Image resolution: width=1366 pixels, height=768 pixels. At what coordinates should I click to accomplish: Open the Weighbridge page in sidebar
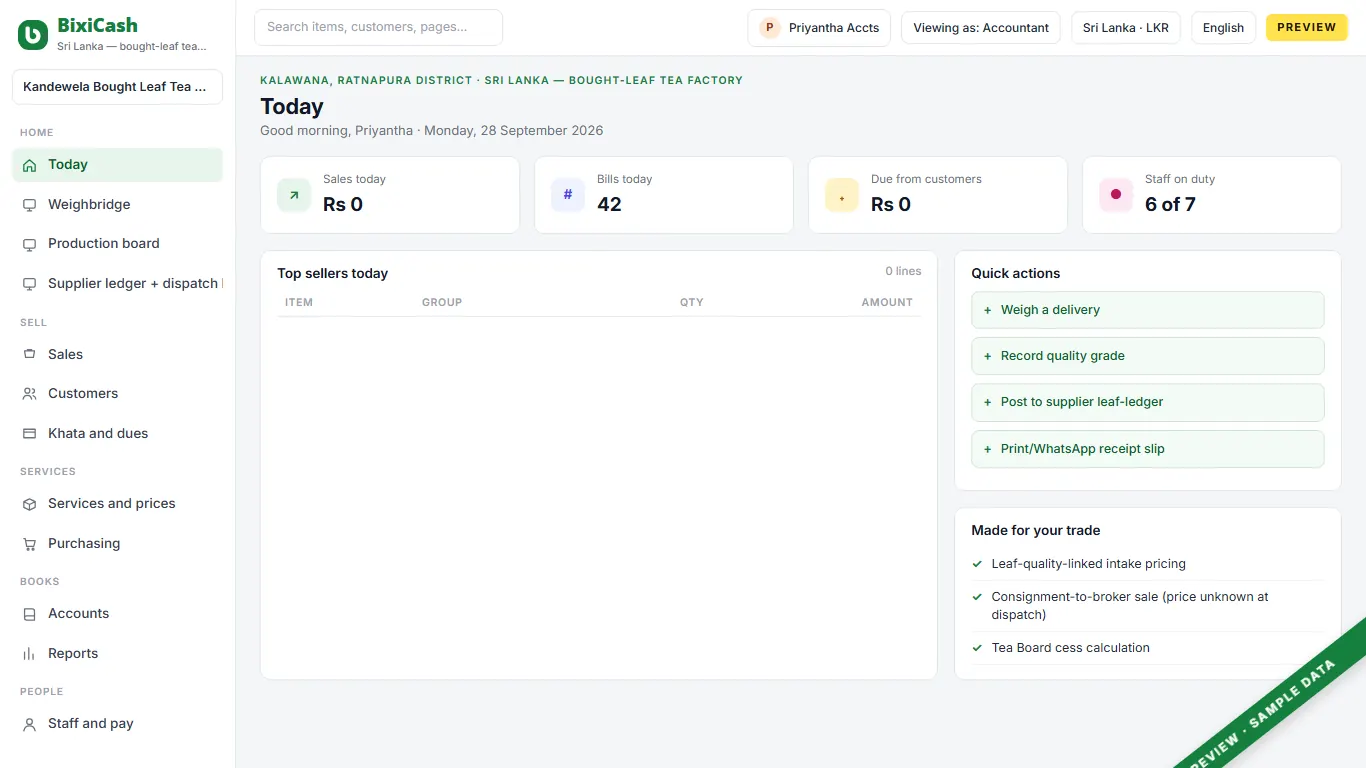tap(117, 205)
